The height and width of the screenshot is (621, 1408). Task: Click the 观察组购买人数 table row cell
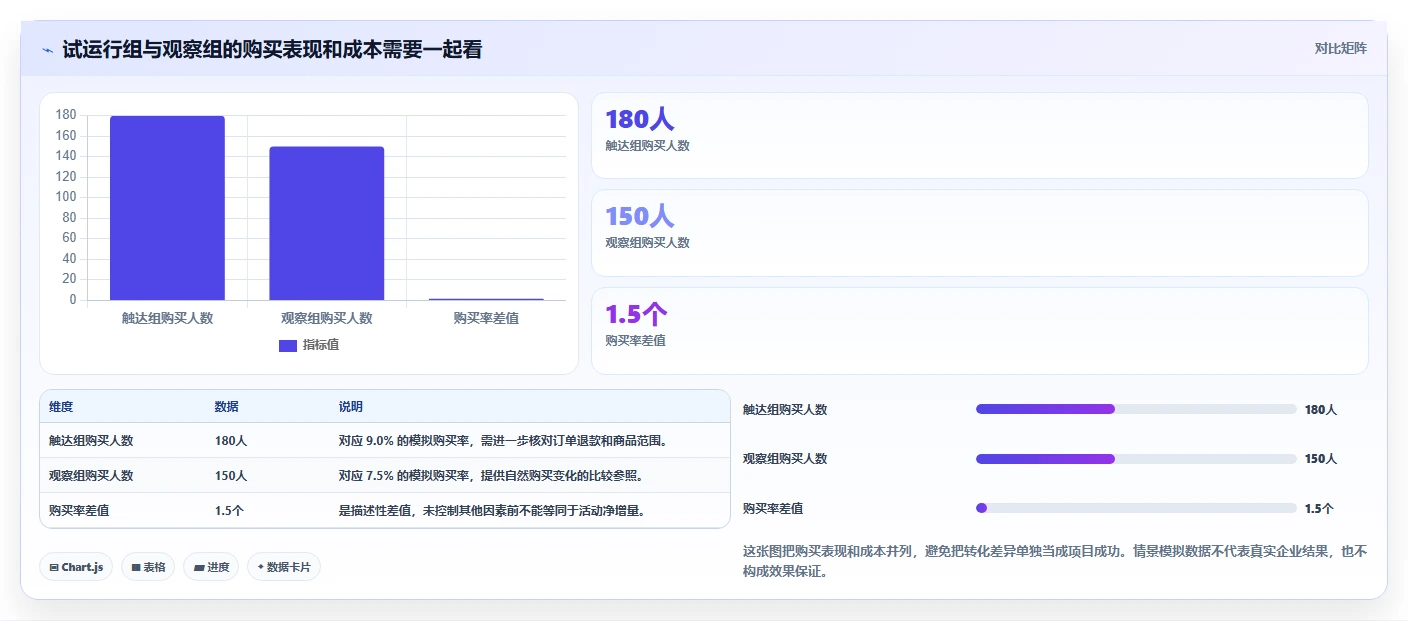(91, 476)
